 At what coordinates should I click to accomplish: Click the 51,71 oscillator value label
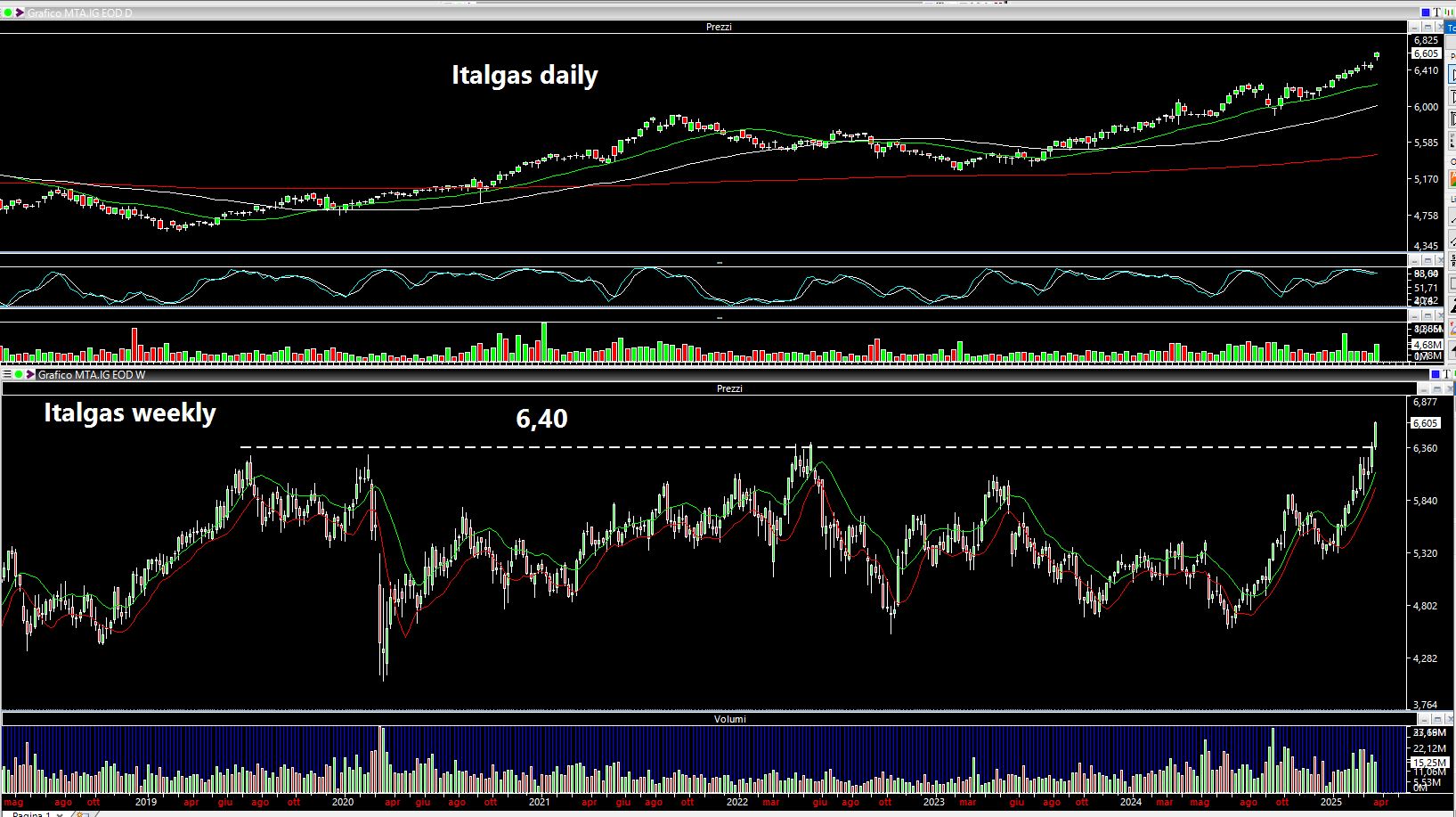(1426, 288)
